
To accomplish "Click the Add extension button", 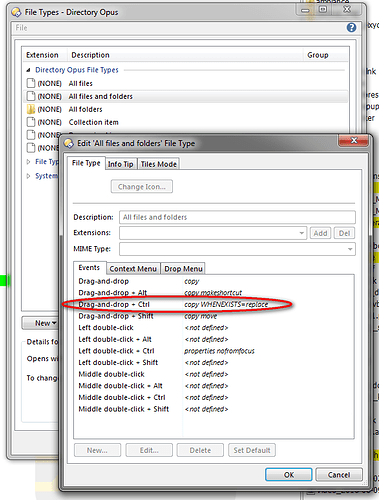I will pyautogui.click(x=320, y=233).
